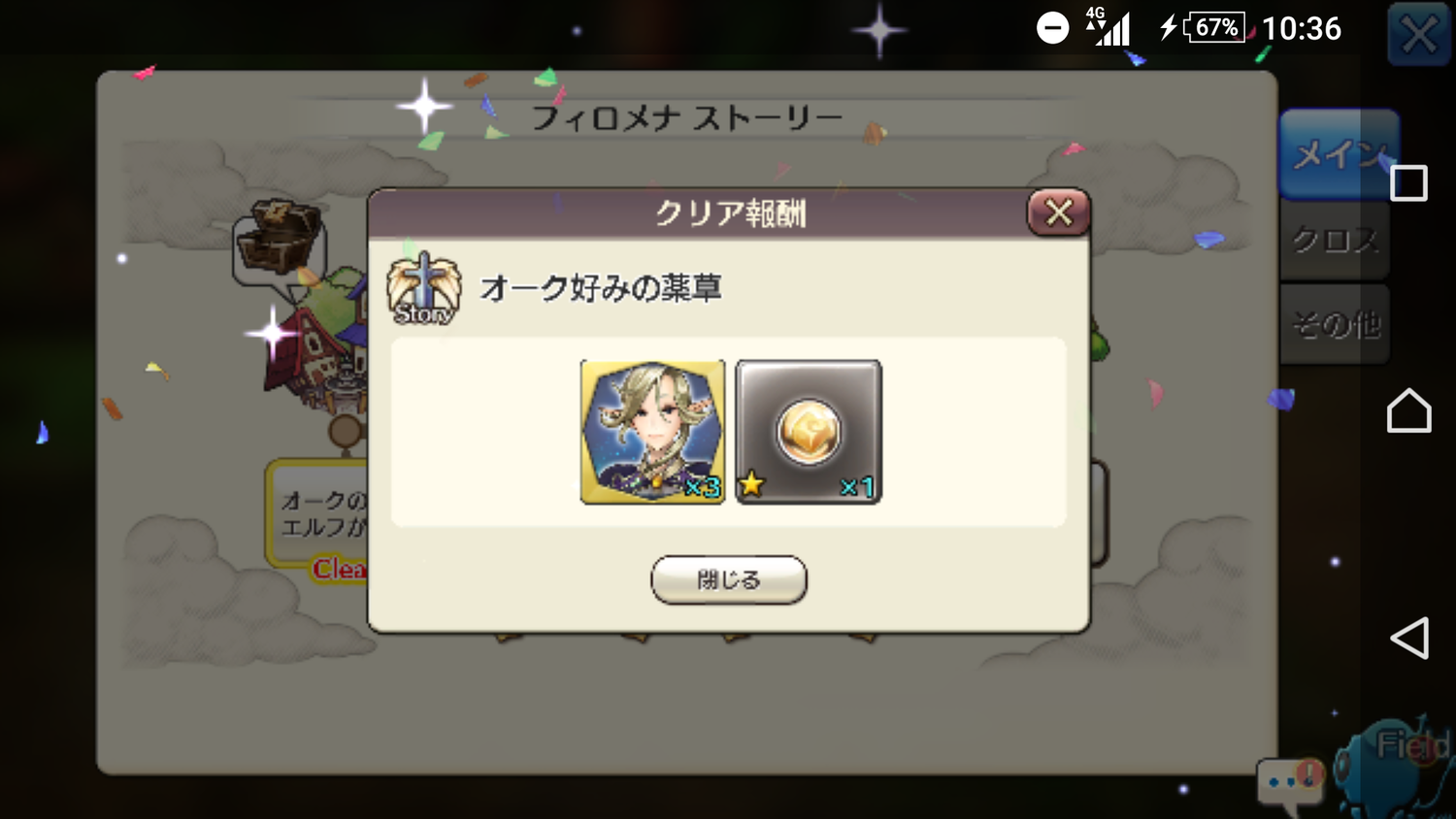Select the character reward icon x3
The height and width of the screenshot is (819, 1456).
click(652, 432)
